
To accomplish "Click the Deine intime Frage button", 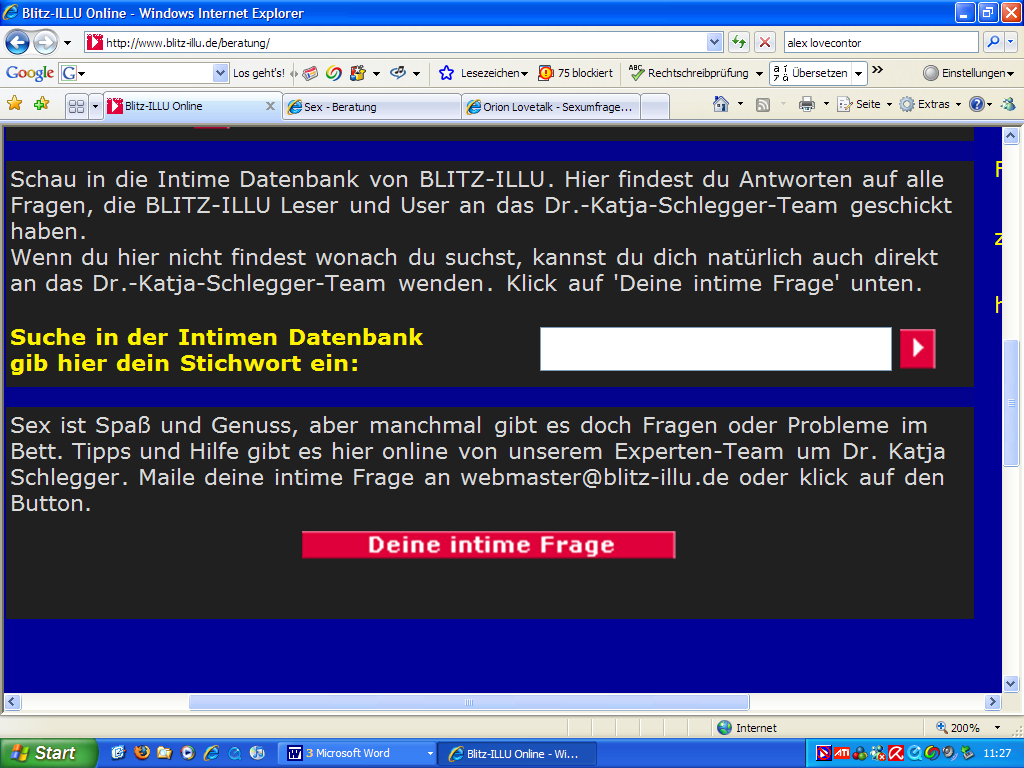I will [488, 545].
